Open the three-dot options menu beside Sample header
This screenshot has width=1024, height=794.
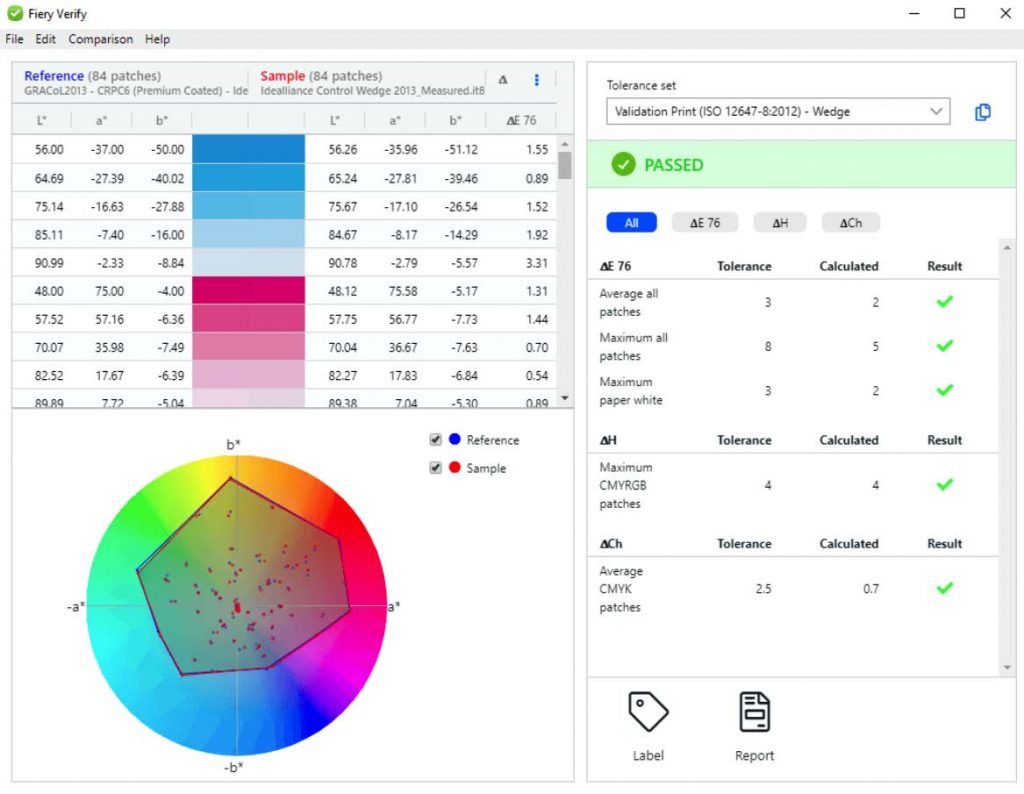coord(537,79)
